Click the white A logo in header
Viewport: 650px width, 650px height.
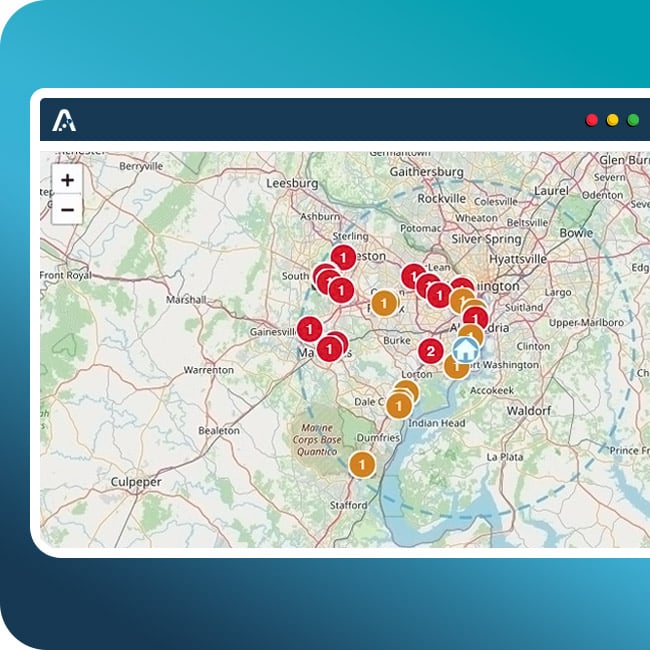coord(64,121)
